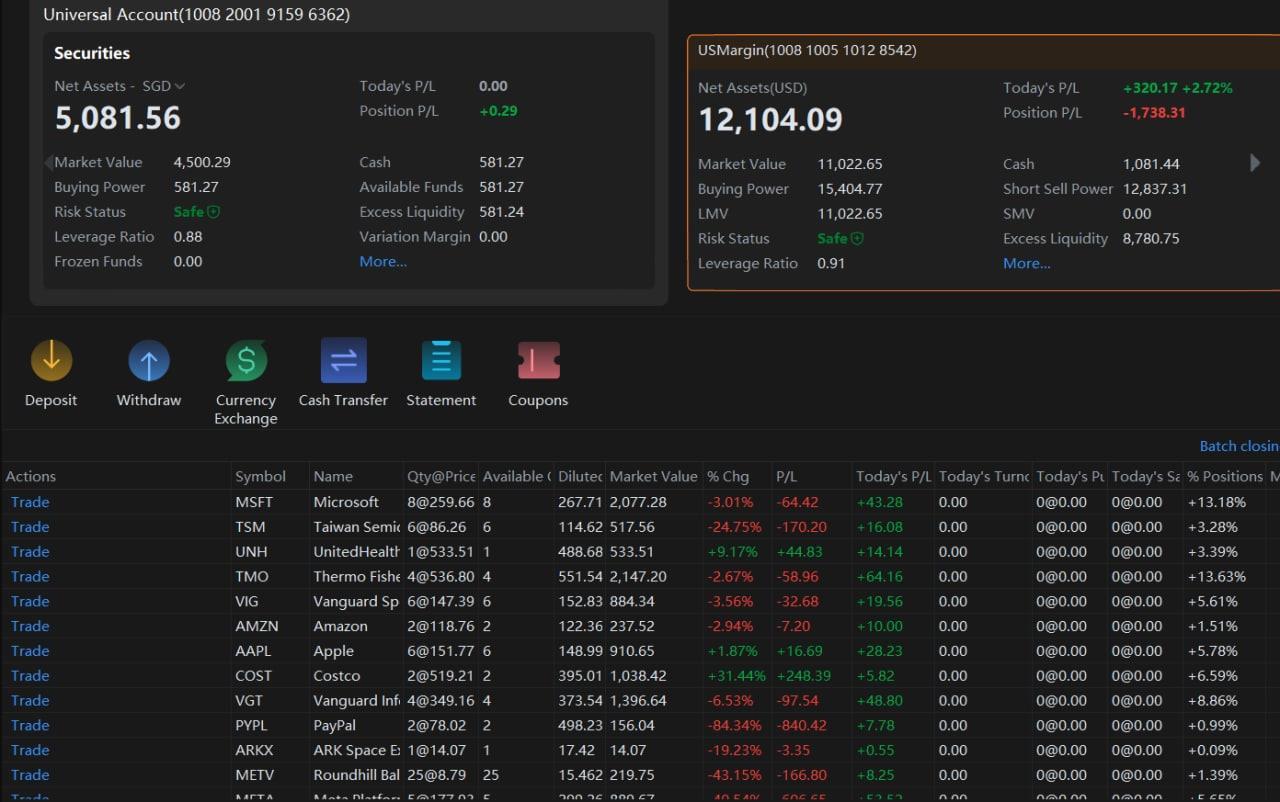Sort by the Qty@Price column header
Screen dimensions: 1280x802
441,477
